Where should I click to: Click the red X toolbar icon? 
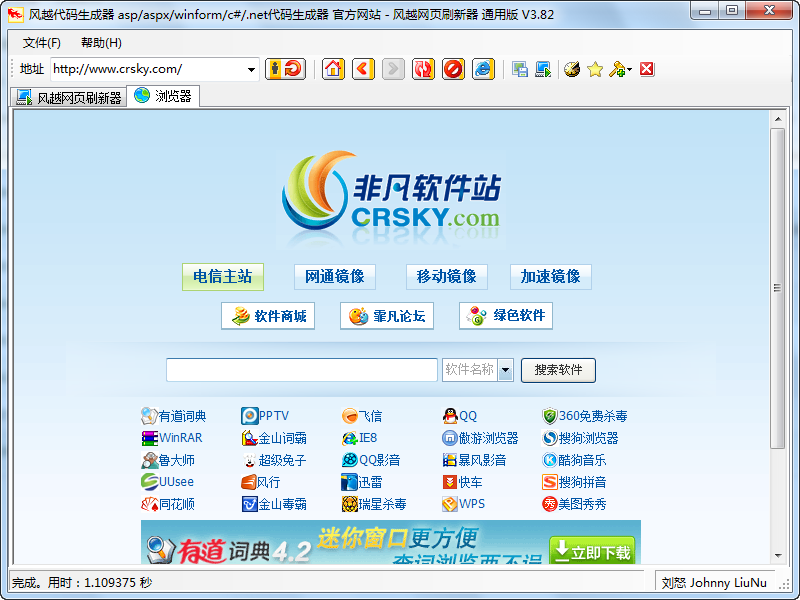[646, 69]
